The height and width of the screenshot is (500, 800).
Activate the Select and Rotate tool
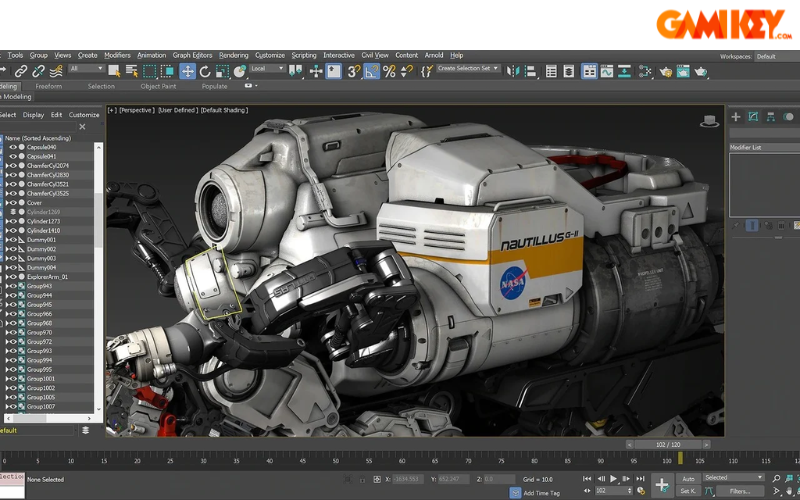[x=205, y=71]
